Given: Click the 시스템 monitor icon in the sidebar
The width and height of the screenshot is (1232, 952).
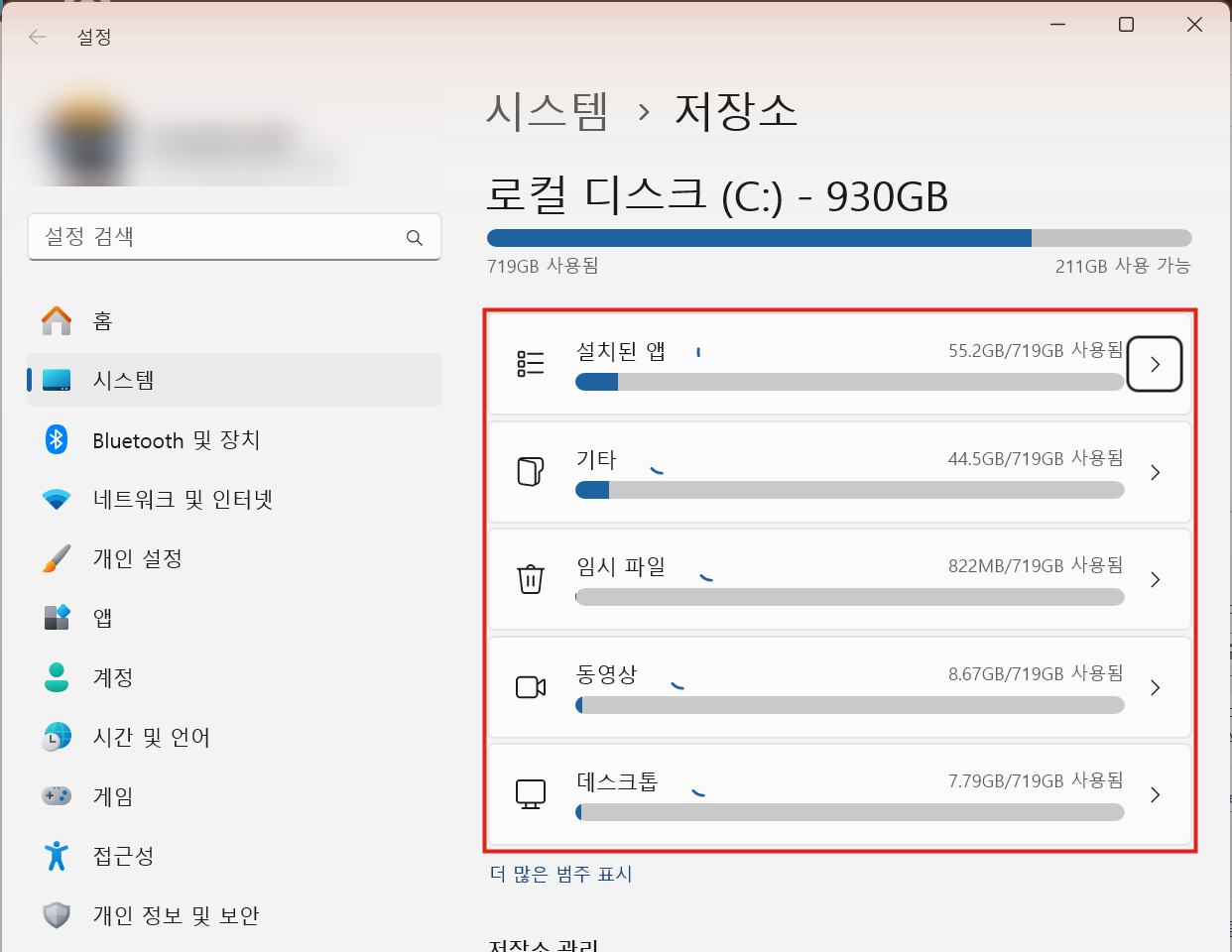Looking at the screenshot, I should (x=57, y=380).
